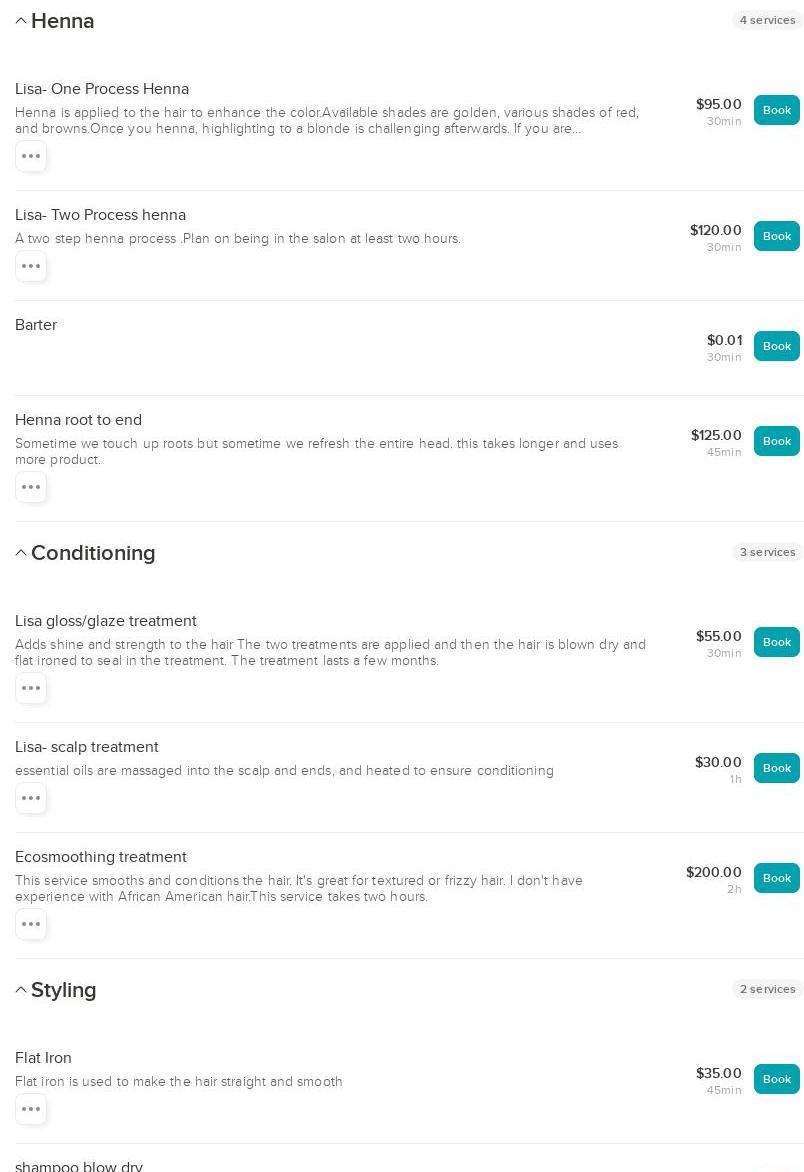Screen dimensions: 804x1172
Task: Open ellipsis menu for Lisa gloss/glaze treatment
Action: (31, 688)
